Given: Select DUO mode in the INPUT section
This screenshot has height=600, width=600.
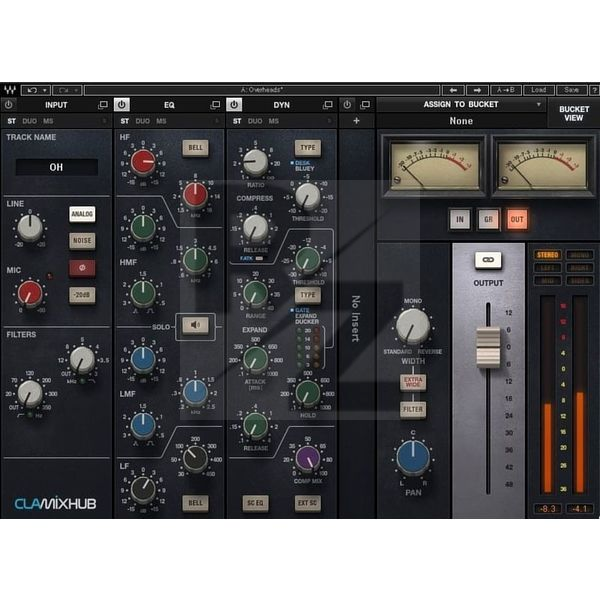Looking at the screenshot, I should (29, 121).
